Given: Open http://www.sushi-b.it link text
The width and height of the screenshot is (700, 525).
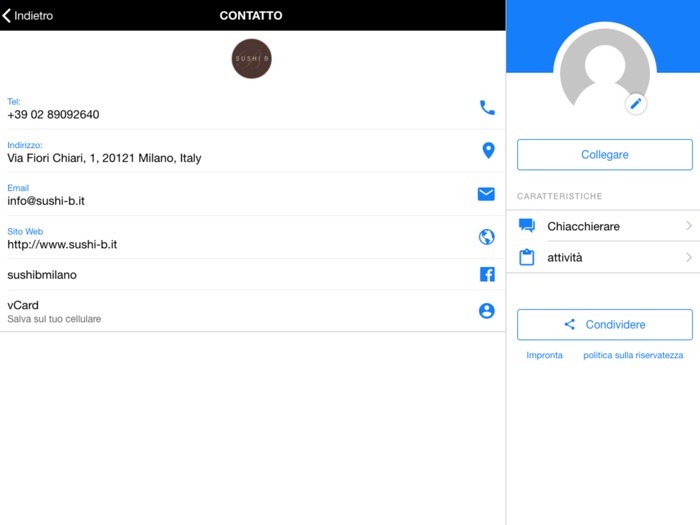Looking at the screenshot, I should pos(62,244).
